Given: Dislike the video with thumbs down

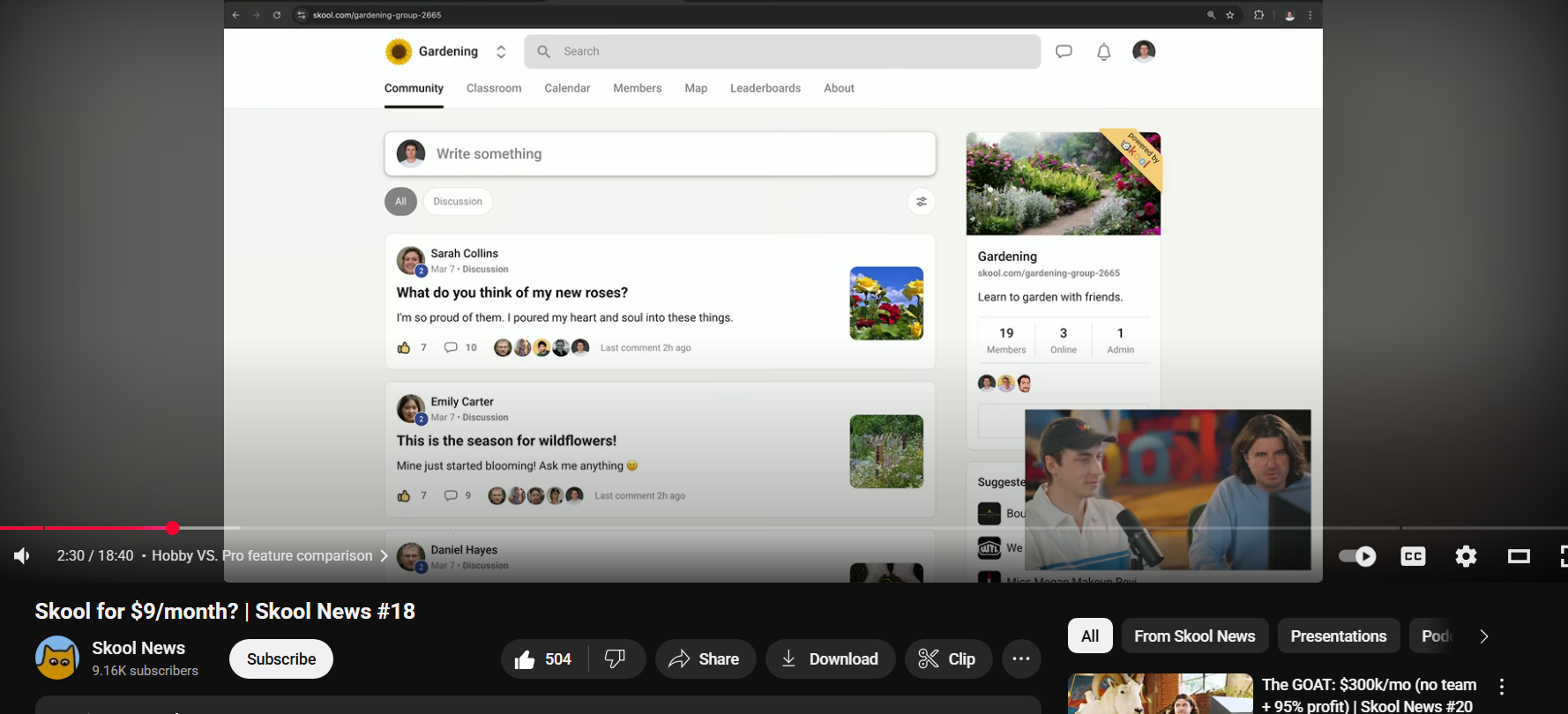Looking at the screenshot, I should click(616, 659).
